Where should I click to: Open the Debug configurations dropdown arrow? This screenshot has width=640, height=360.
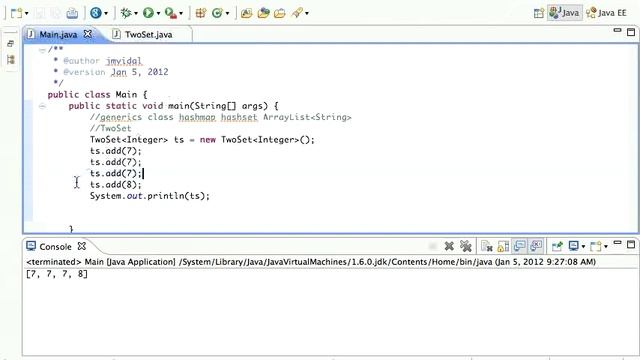(136, 13)
